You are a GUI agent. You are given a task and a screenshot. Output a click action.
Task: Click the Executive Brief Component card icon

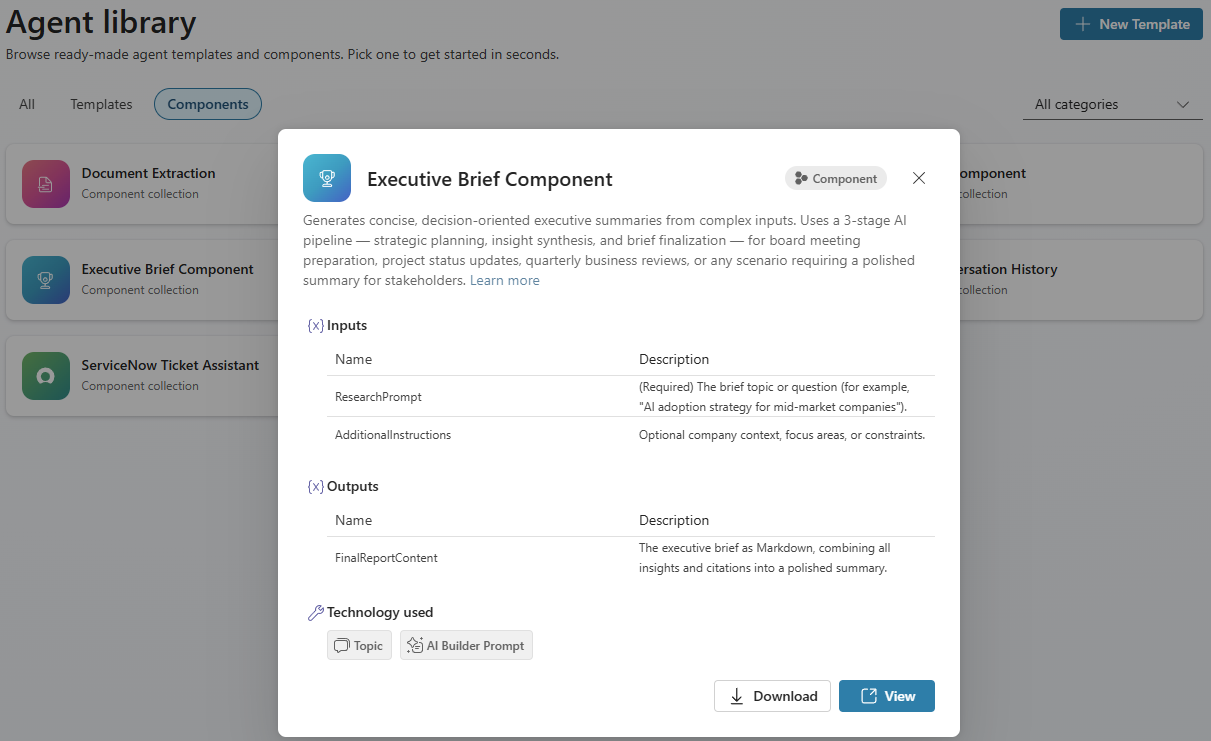(x=46, y=280)
